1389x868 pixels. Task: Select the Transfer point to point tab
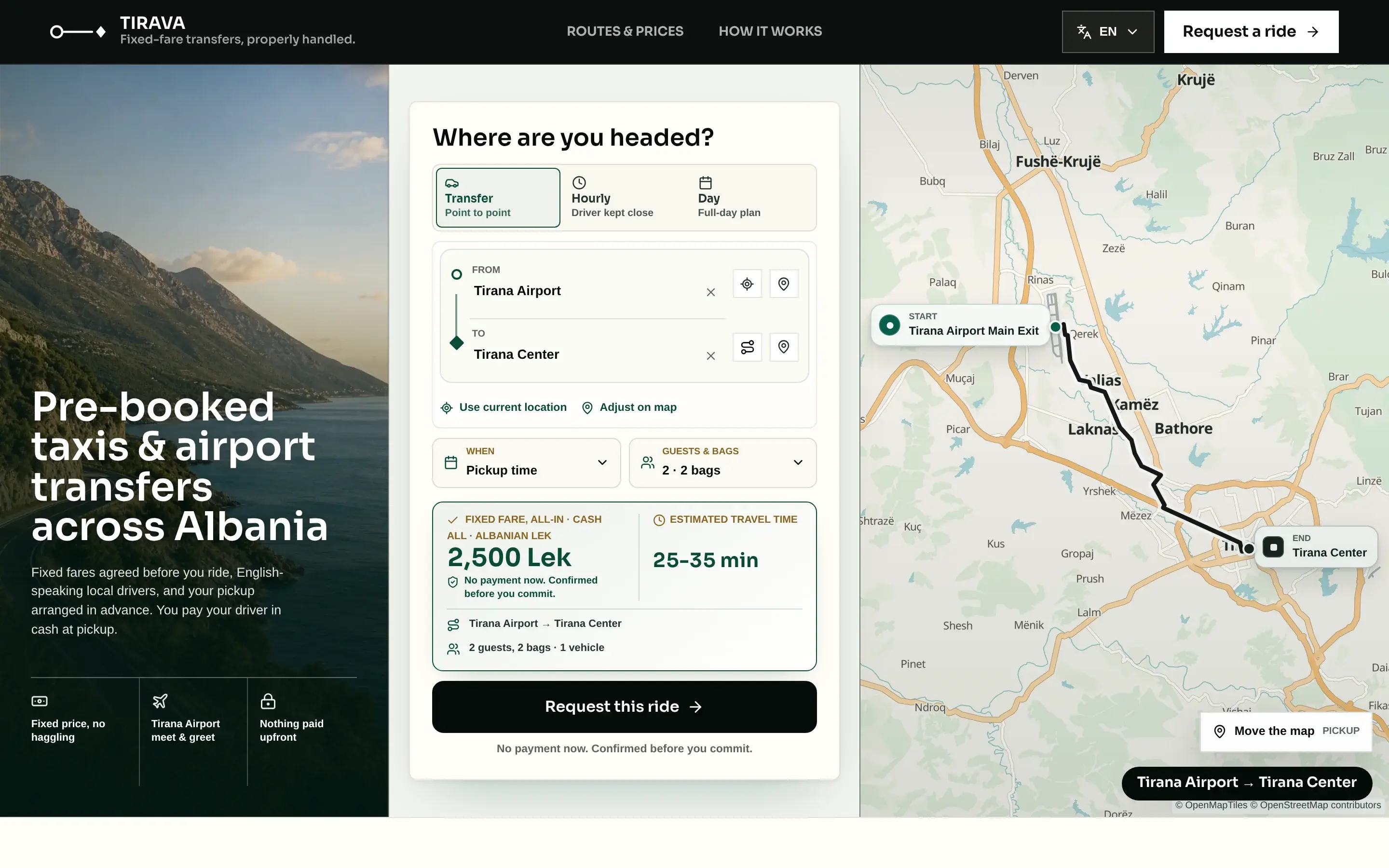pyautogui.click(x=498, y=198)
